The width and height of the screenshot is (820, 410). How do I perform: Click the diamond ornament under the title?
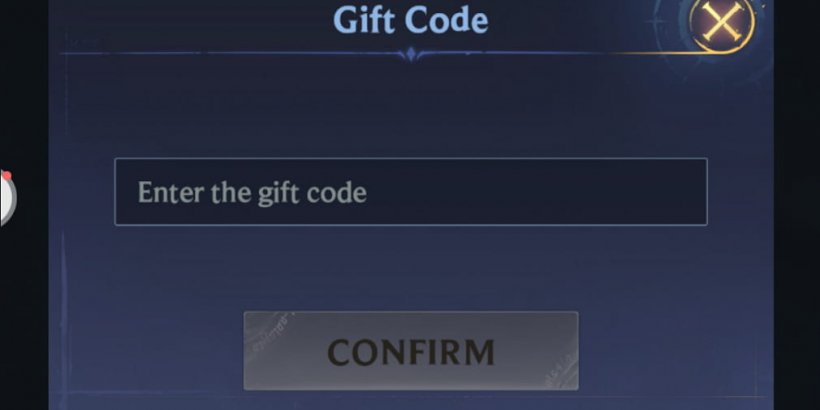pos(411,54)
